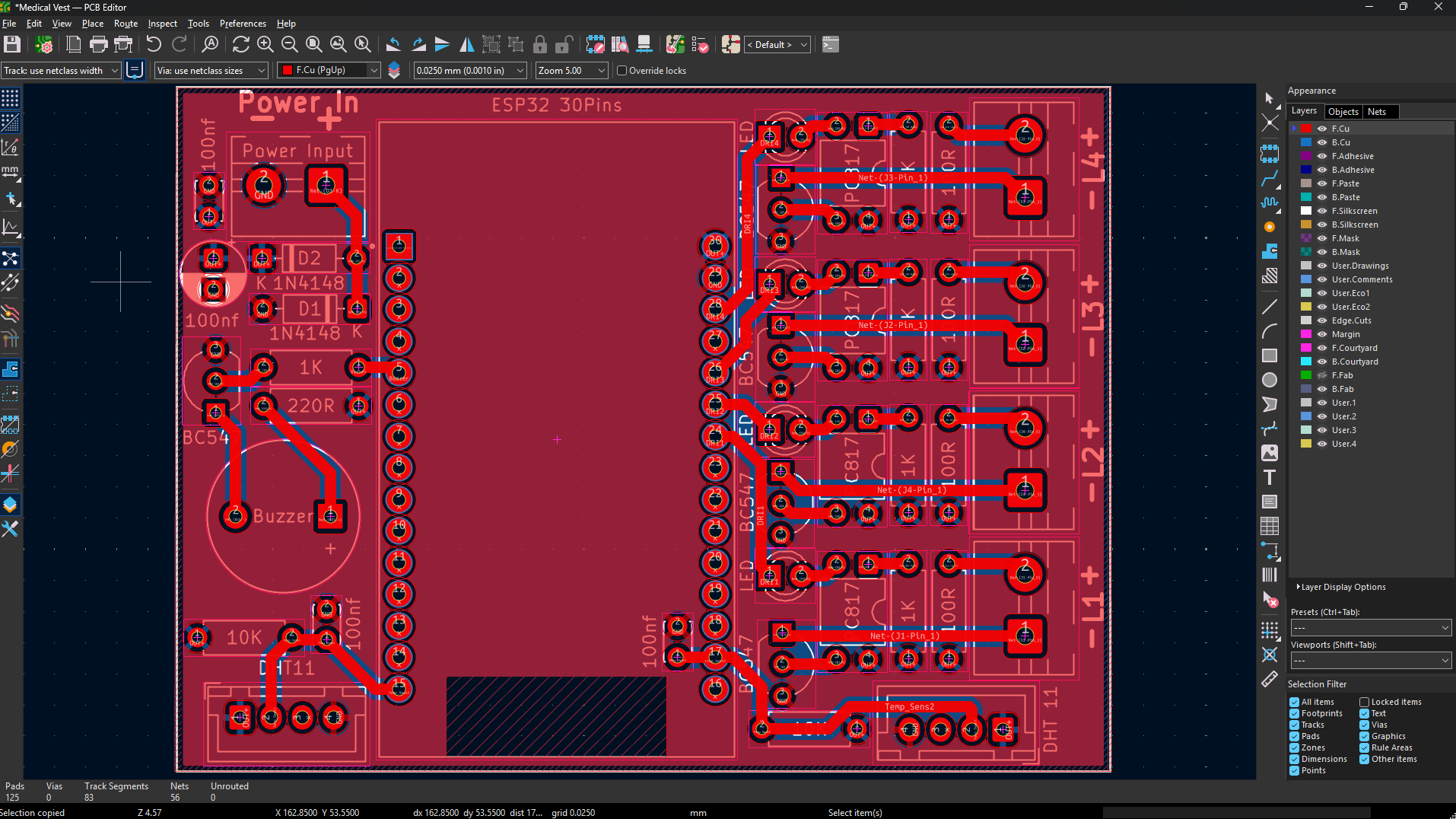
Task: Open Board Setup icon
Action: click(x=44, y=45)
